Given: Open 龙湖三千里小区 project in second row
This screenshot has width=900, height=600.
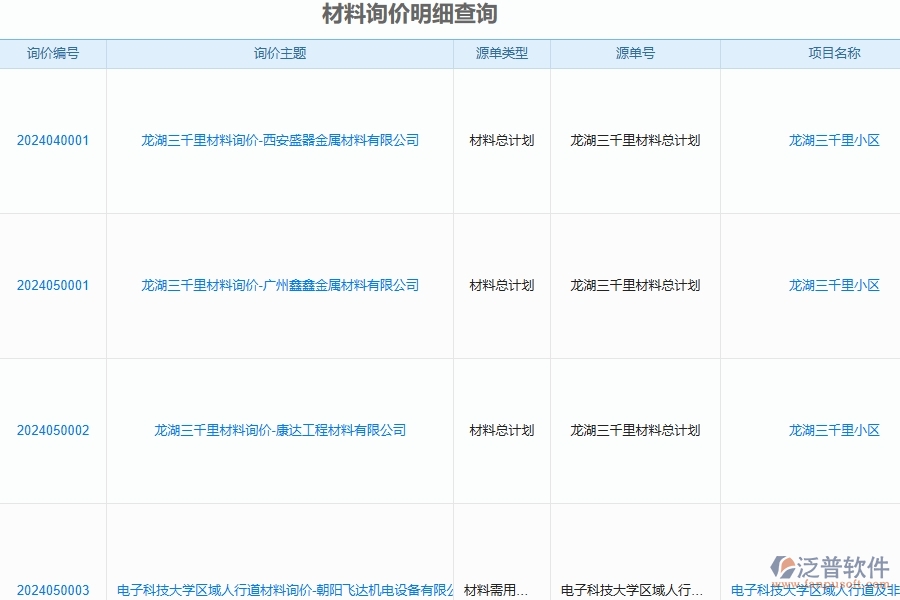Looking at the screenshot, I should click(x=833, y=285).
